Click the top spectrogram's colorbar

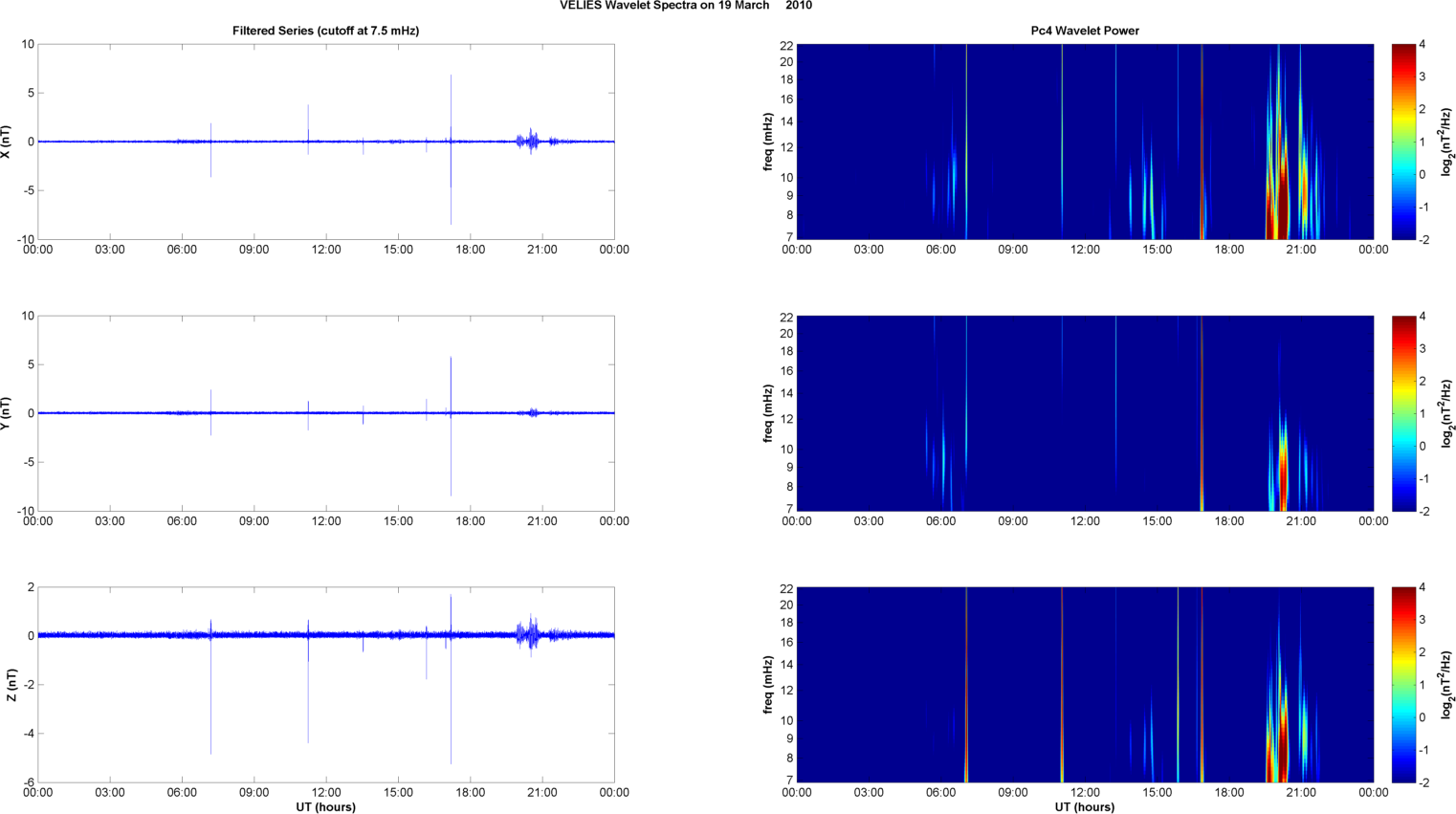pos(1402,142)
